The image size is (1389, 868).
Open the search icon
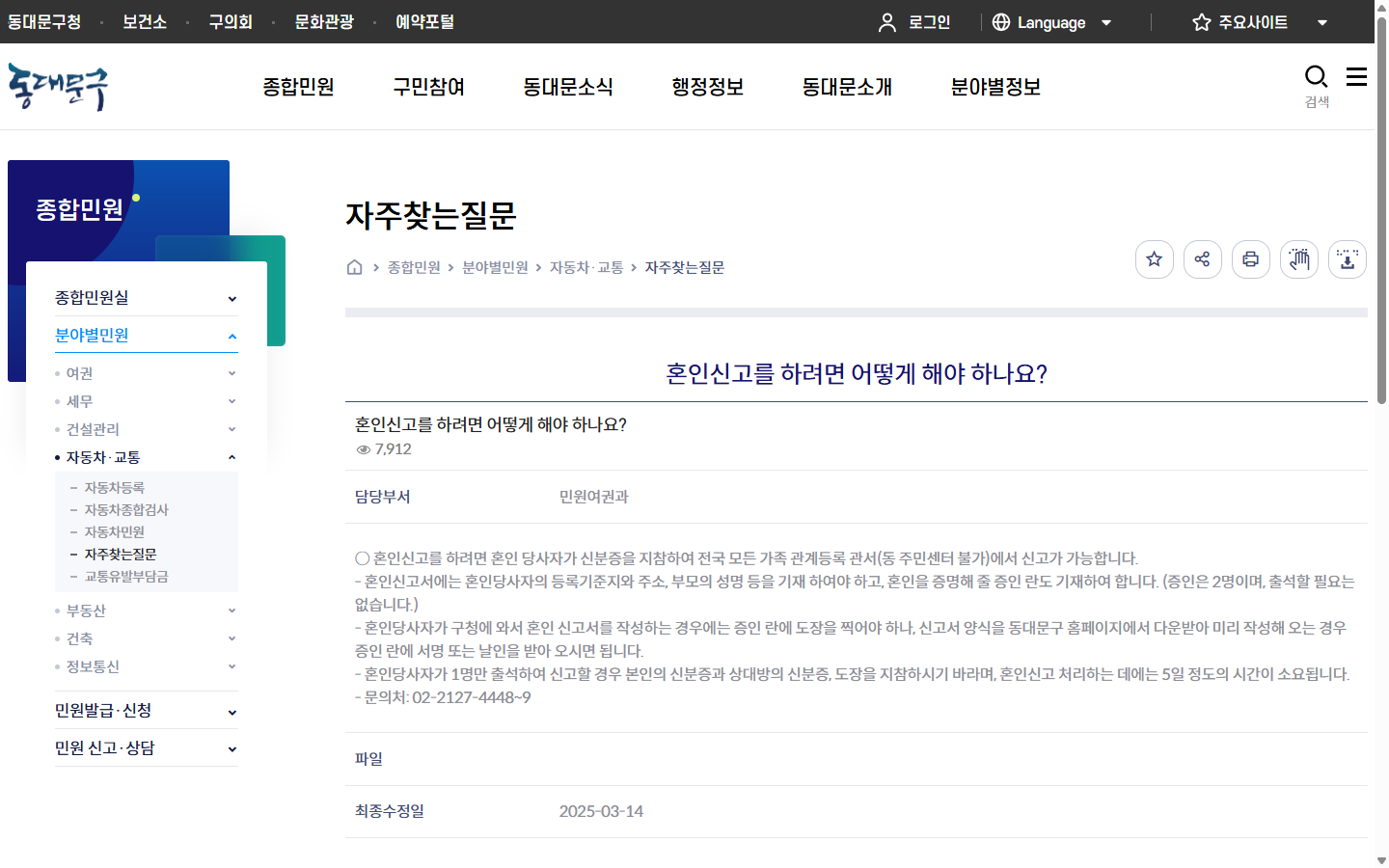(x=1317, y=77)
